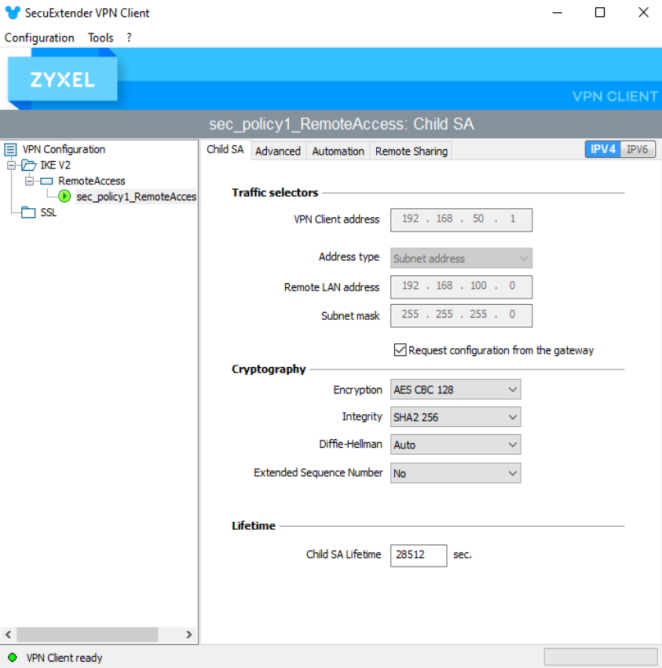Click the VPN Configuration tree root icon
The image size is (662, 668).
point(10,150)
